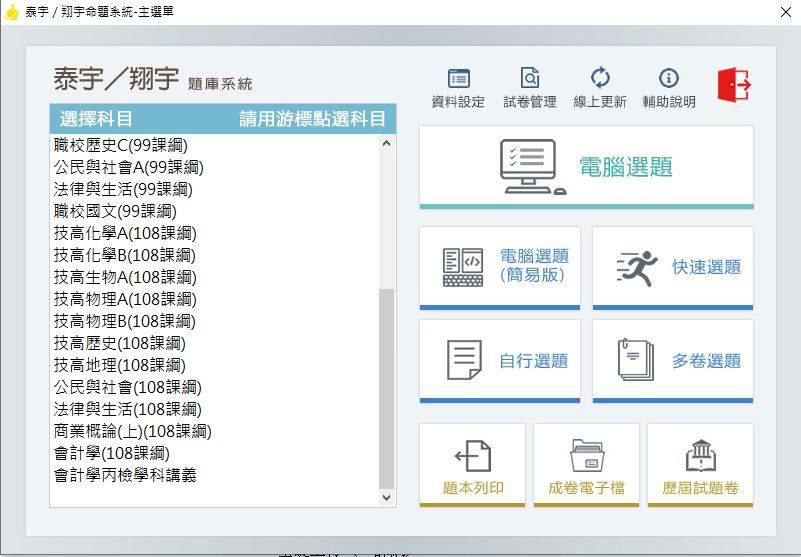Image resolution: width=801 pixels, height=557 pixels.
Task: Choose the 自行選題 label
Action: (534, 361)
